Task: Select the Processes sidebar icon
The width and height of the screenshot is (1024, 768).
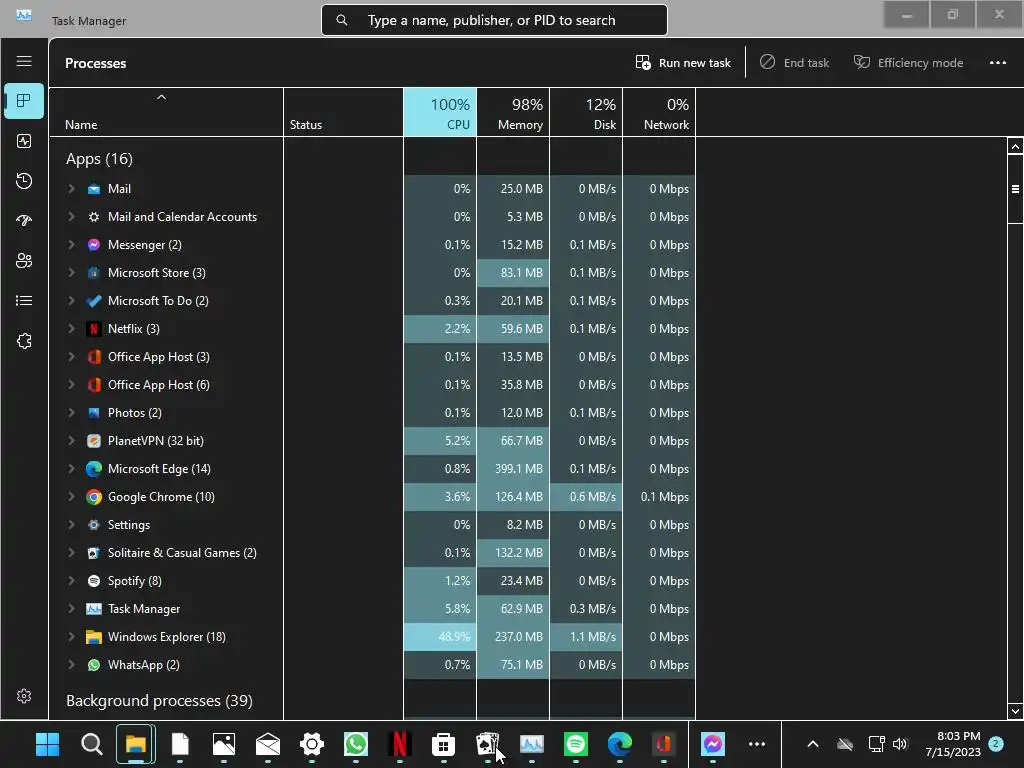Action: [x=24, y=101]
